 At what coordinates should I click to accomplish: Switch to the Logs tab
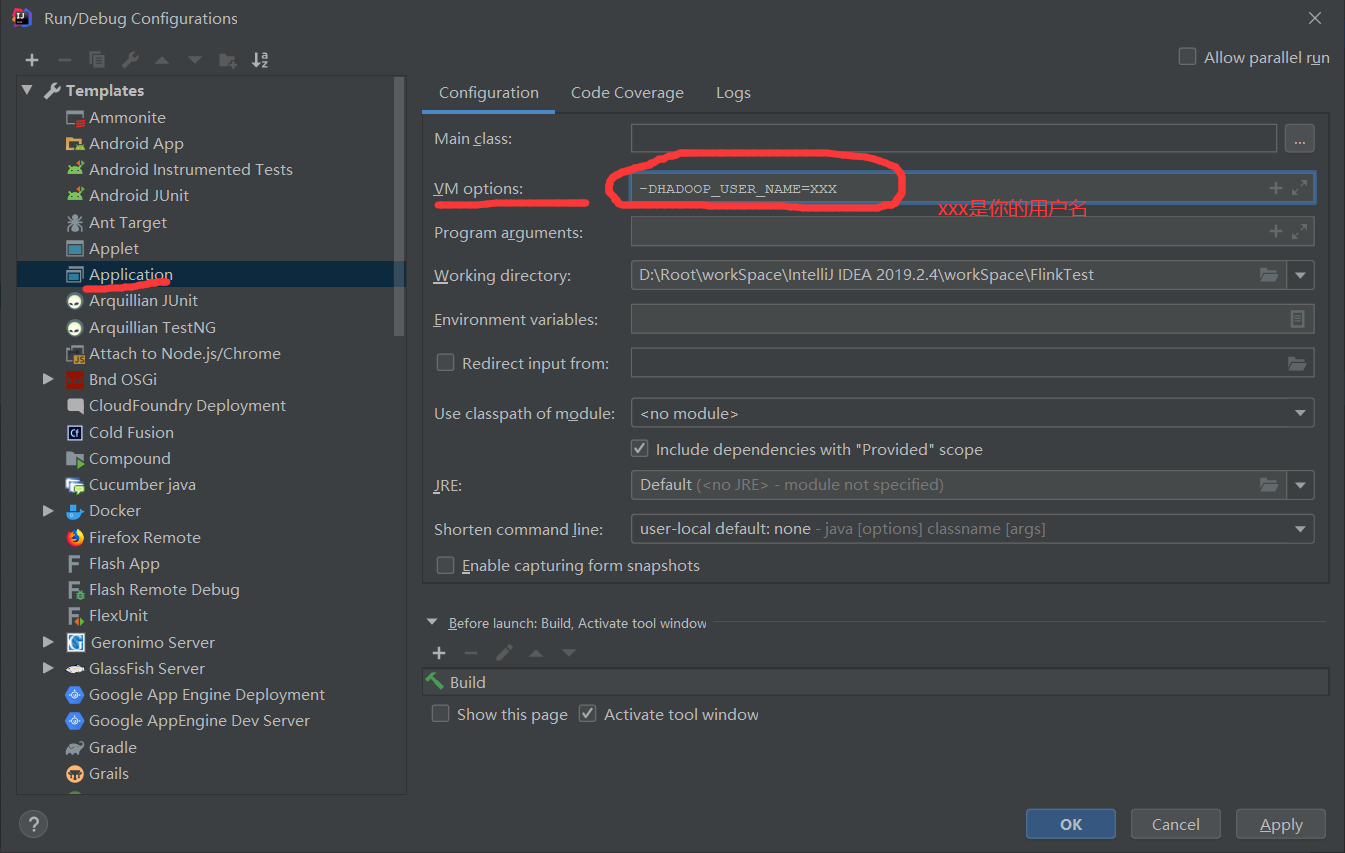(733, 93)
